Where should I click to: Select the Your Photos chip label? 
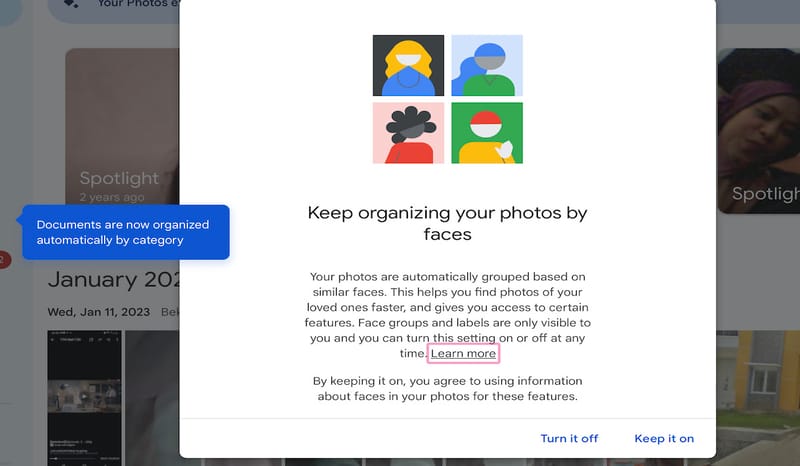137,5
